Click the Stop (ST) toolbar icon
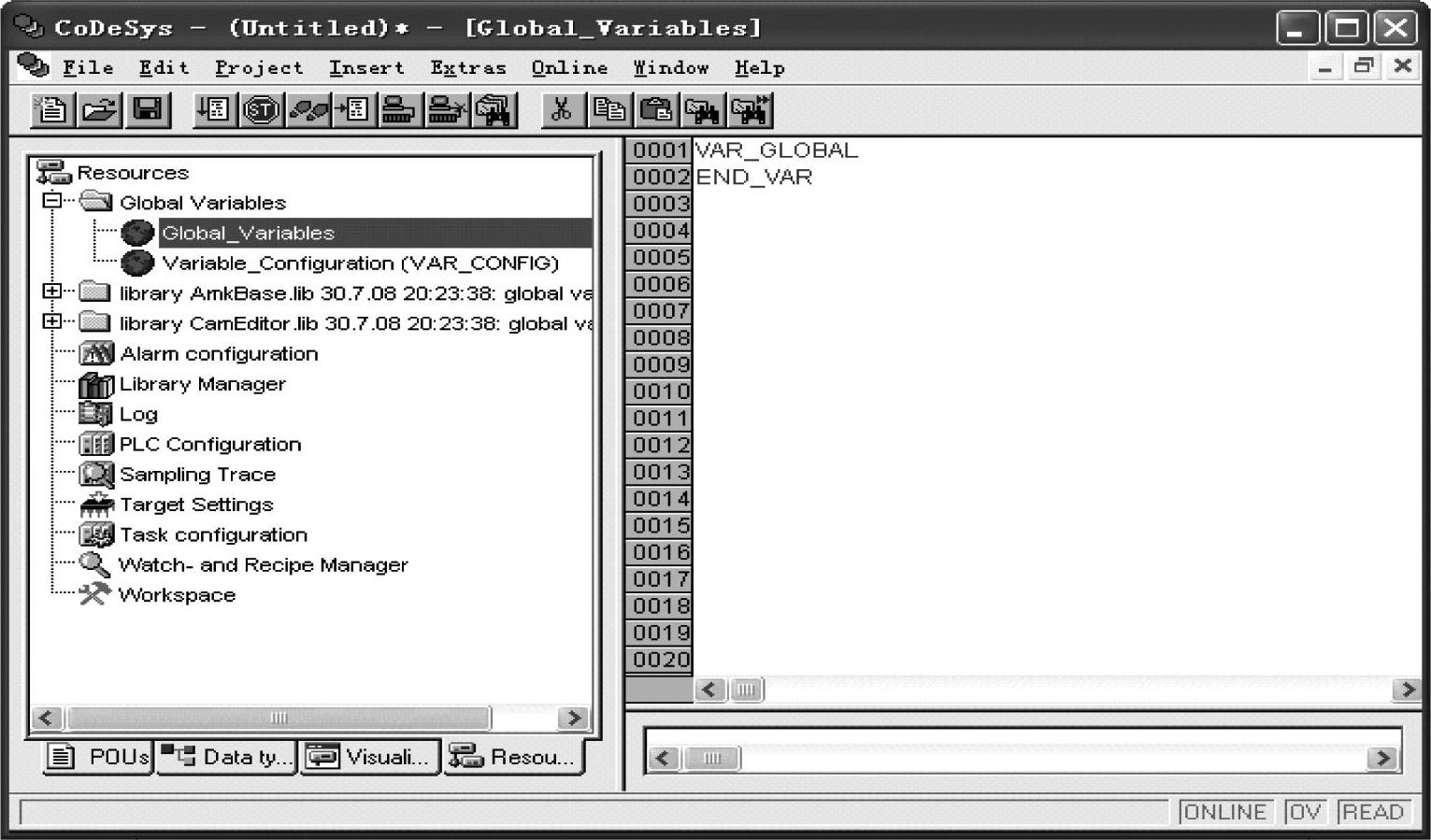The width and height of the screenshot is (1431, 840). tap(261, 110)
